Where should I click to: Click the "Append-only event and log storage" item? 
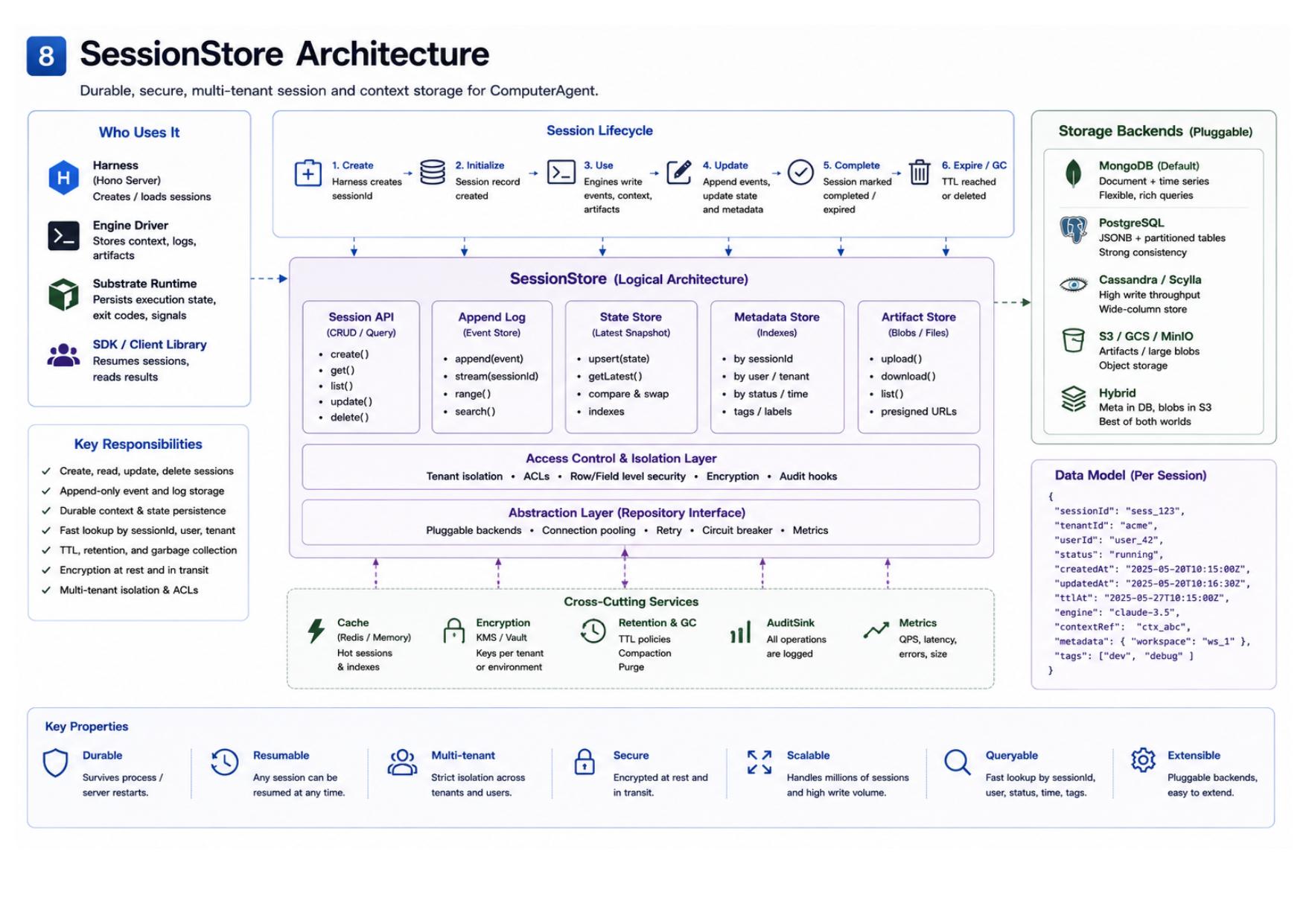tap(141, 491)
